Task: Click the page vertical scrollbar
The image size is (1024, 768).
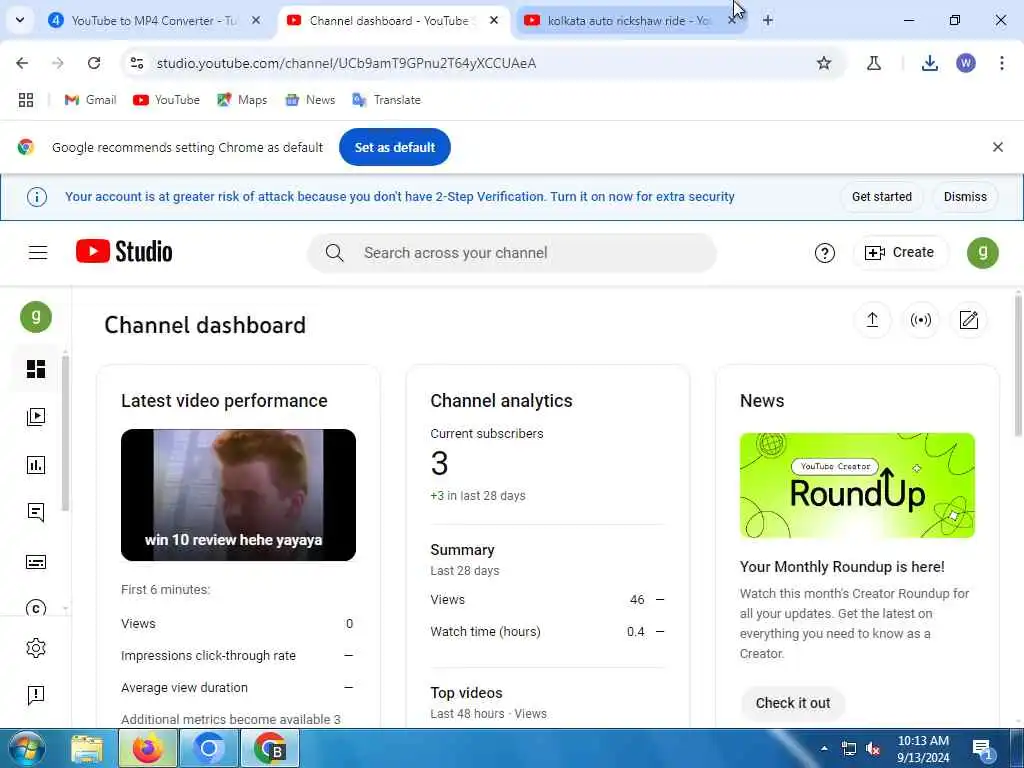Action: [x=1018, y=366]
